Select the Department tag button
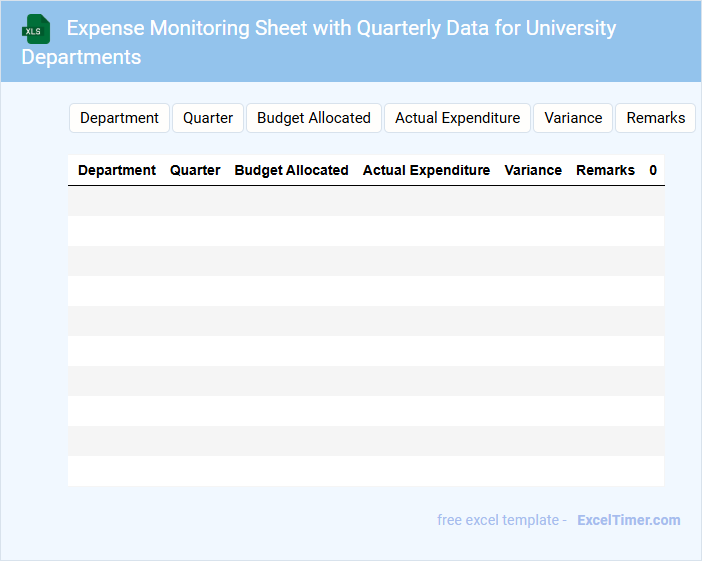702x561 pixels. click(x=119, y=118)
